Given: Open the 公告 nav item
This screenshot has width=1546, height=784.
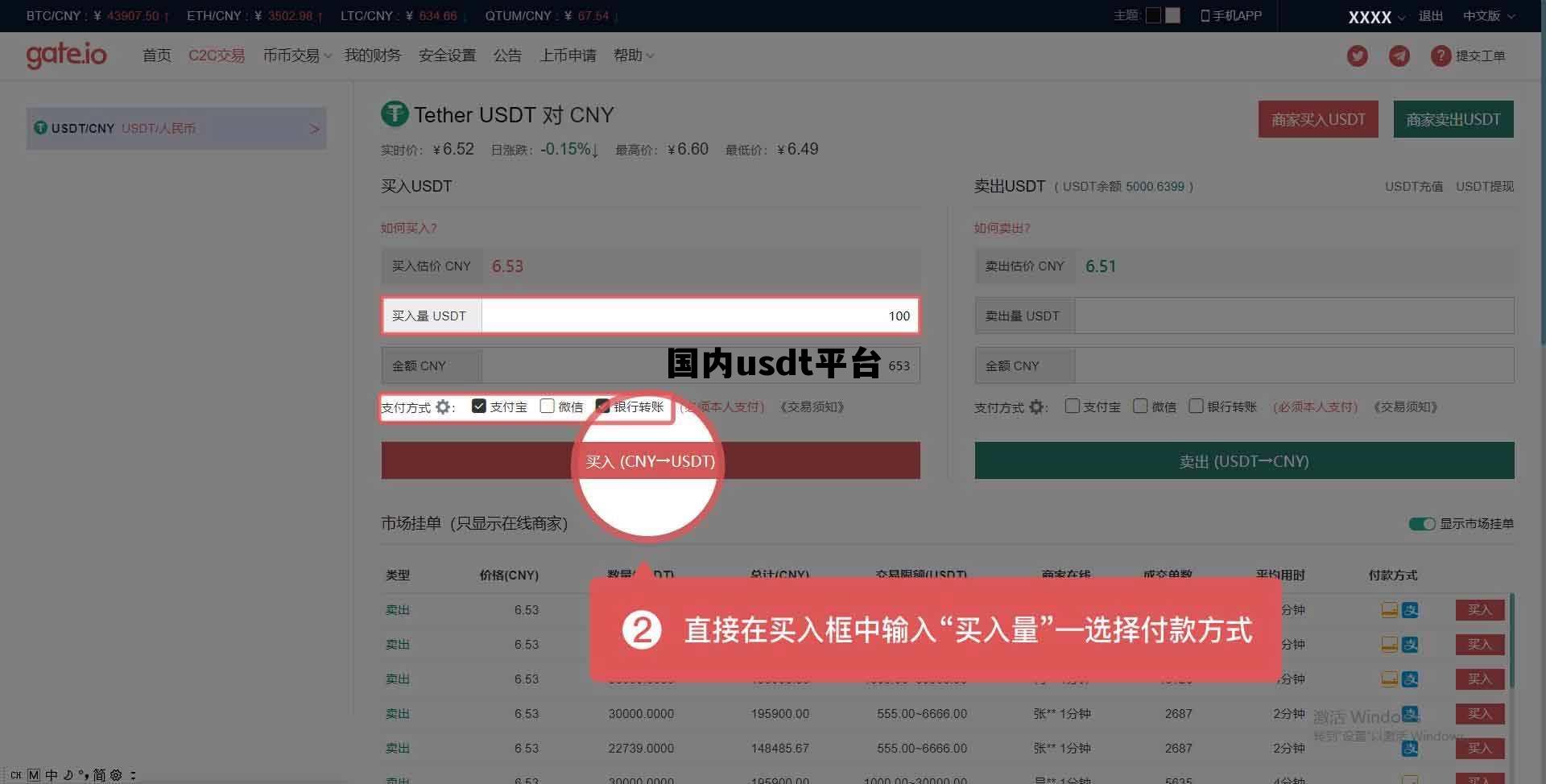Looking at the screenshot, I should [507, 56].
